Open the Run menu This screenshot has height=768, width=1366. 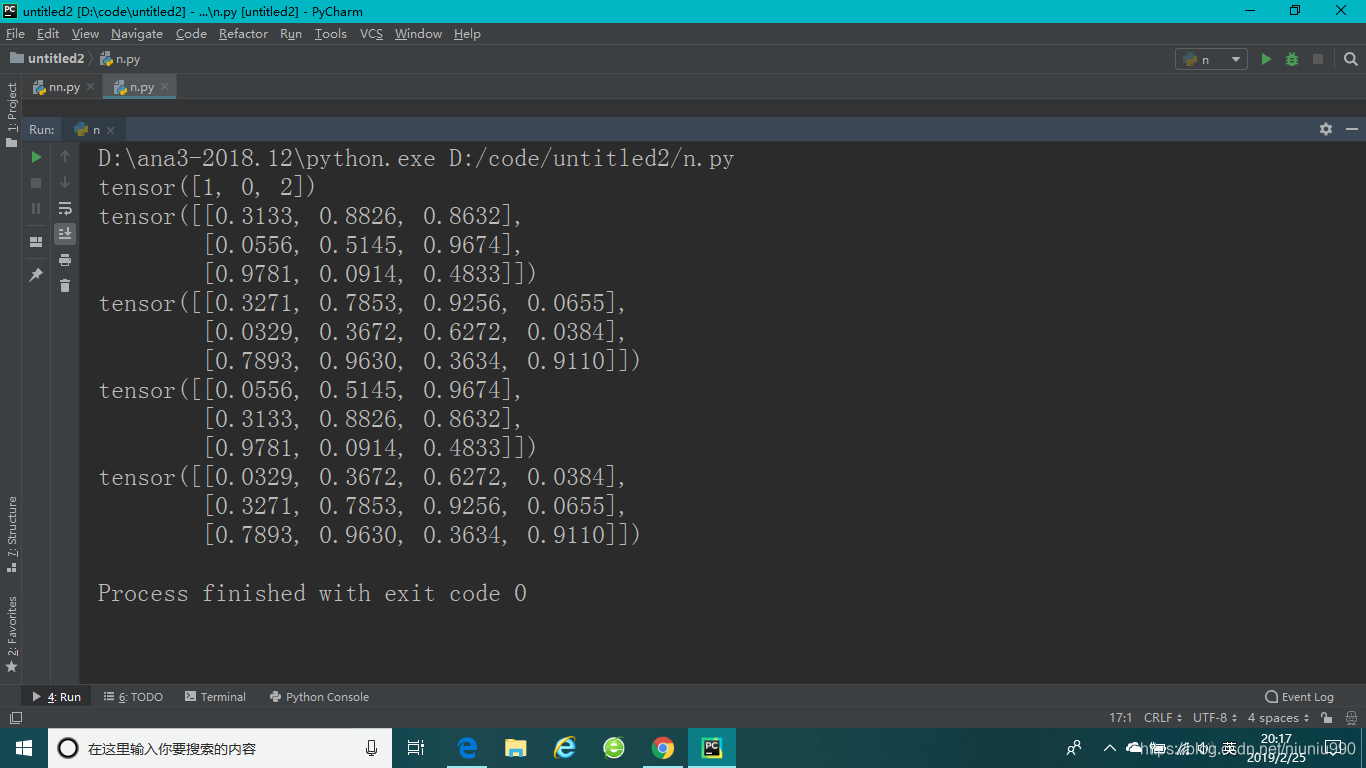click(291, 33)
